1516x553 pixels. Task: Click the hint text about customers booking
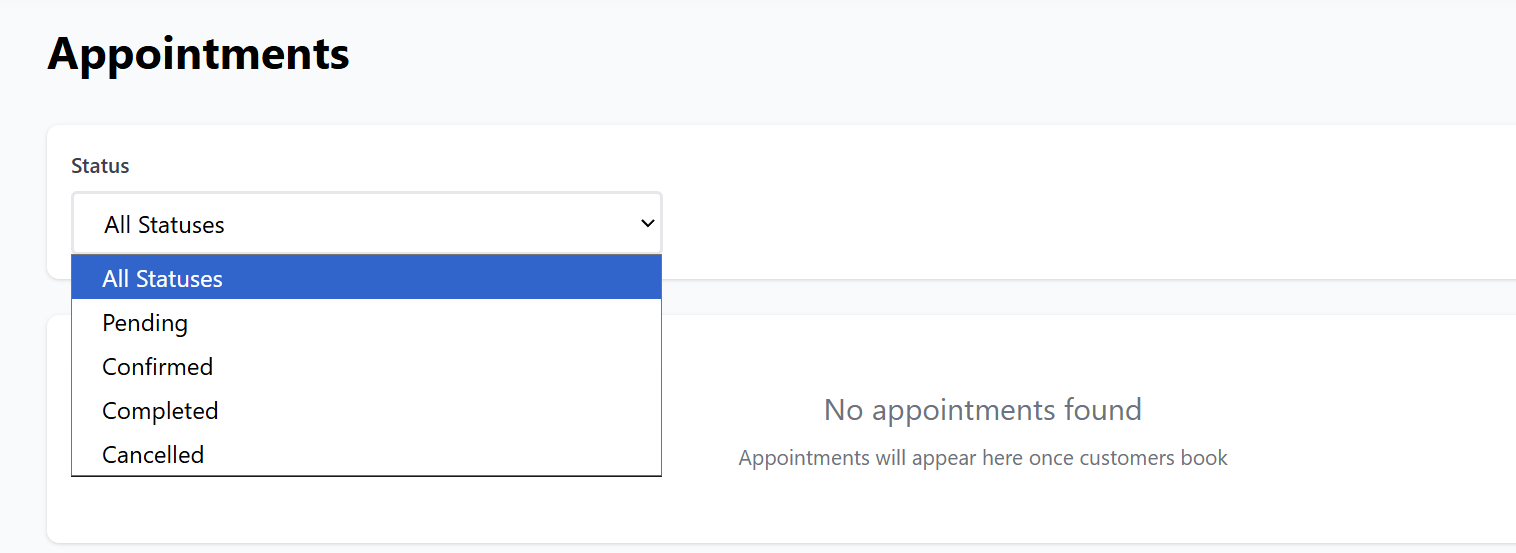[982, 458]
